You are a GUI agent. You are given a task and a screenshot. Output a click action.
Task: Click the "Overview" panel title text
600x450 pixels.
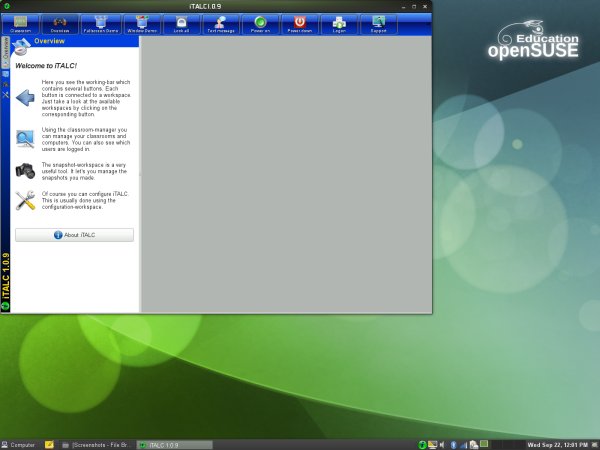pos(49,41)
